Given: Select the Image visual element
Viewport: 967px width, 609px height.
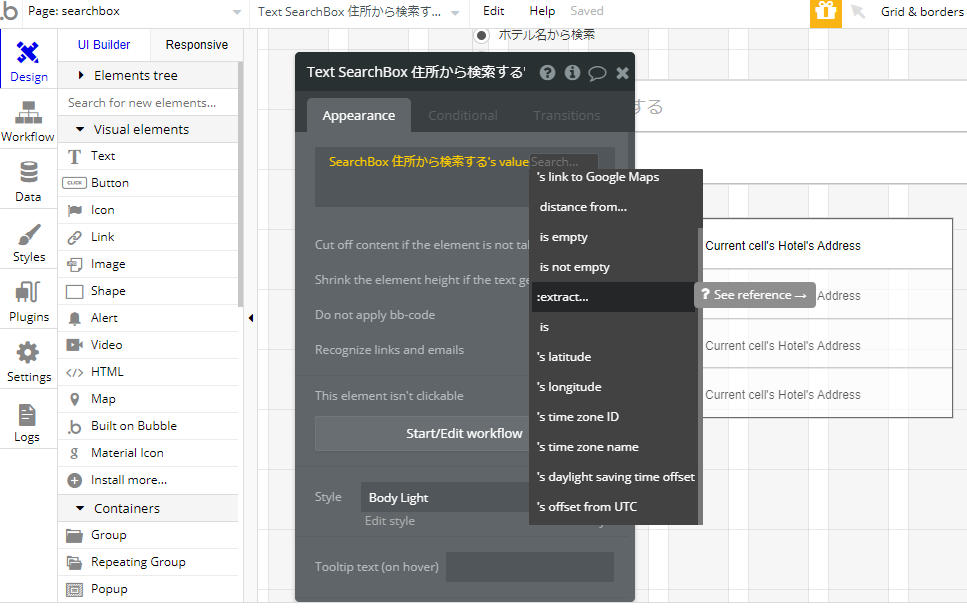Looking at the screenshot, I should [148, 264].
